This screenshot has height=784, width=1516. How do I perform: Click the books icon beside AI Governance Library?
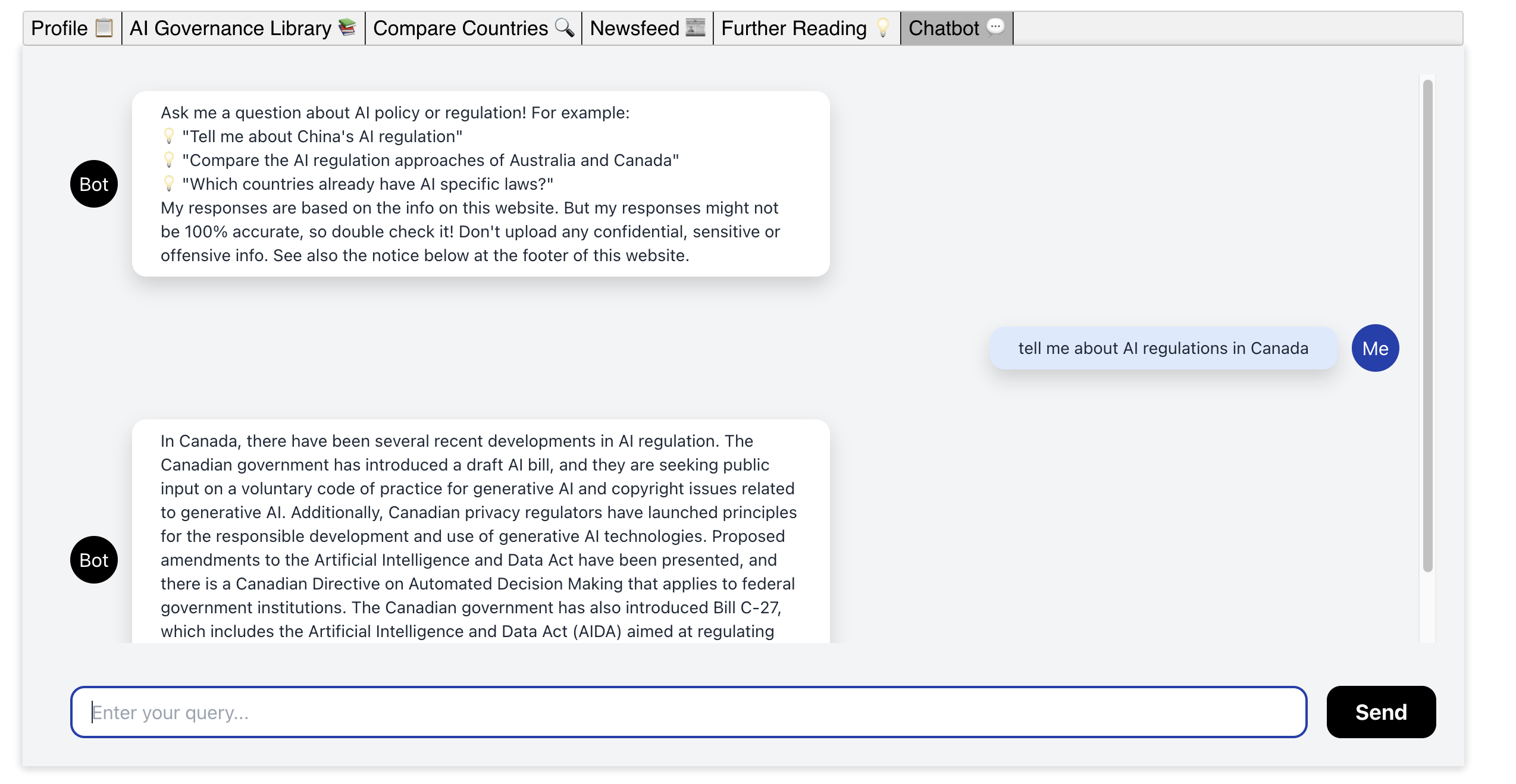(x=347, y=27)
